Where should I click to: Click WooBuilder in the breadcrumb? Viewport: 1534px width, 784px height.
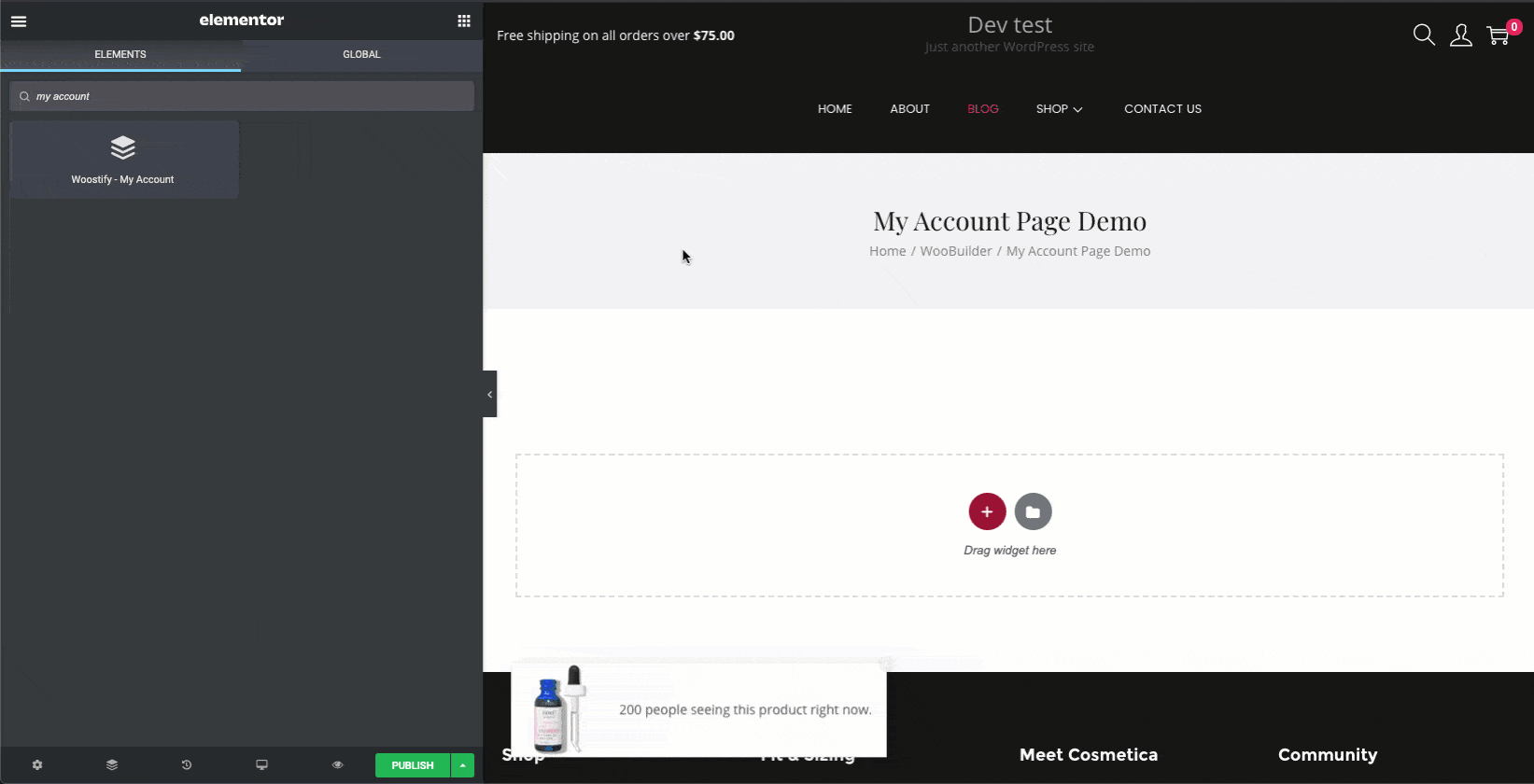click(x=956, y=251)
